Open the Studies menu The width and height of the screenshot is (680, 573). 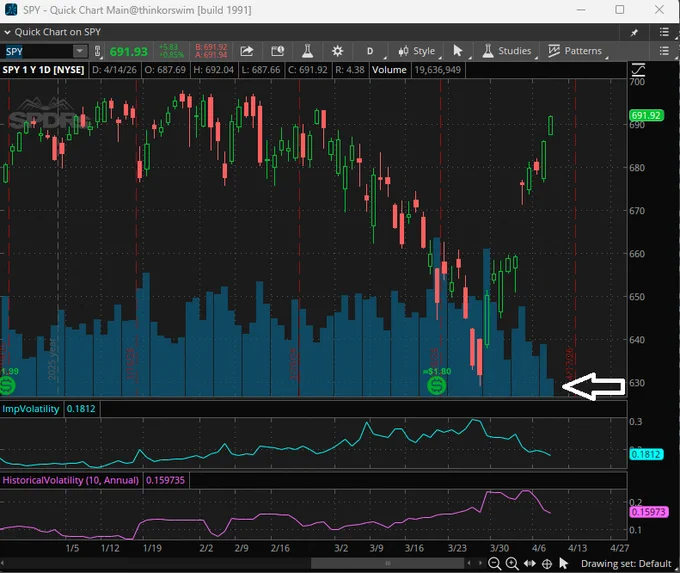[x=508, y=51]
